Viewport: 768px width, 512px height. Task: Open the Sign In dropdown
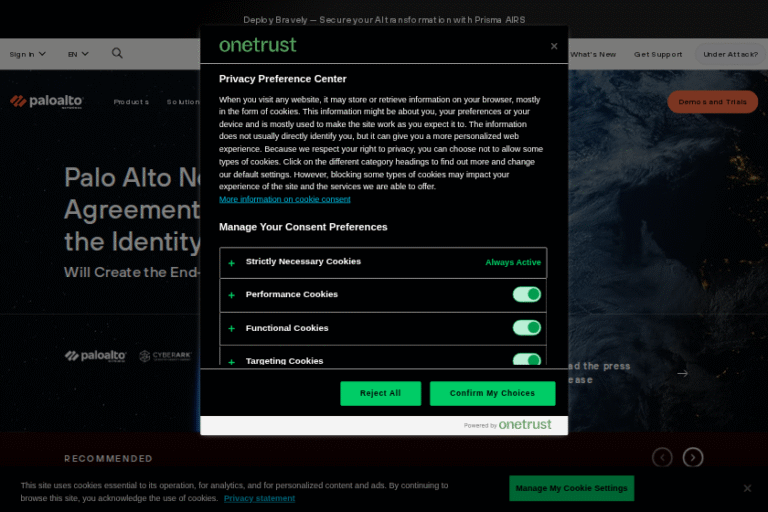point(28,54)
